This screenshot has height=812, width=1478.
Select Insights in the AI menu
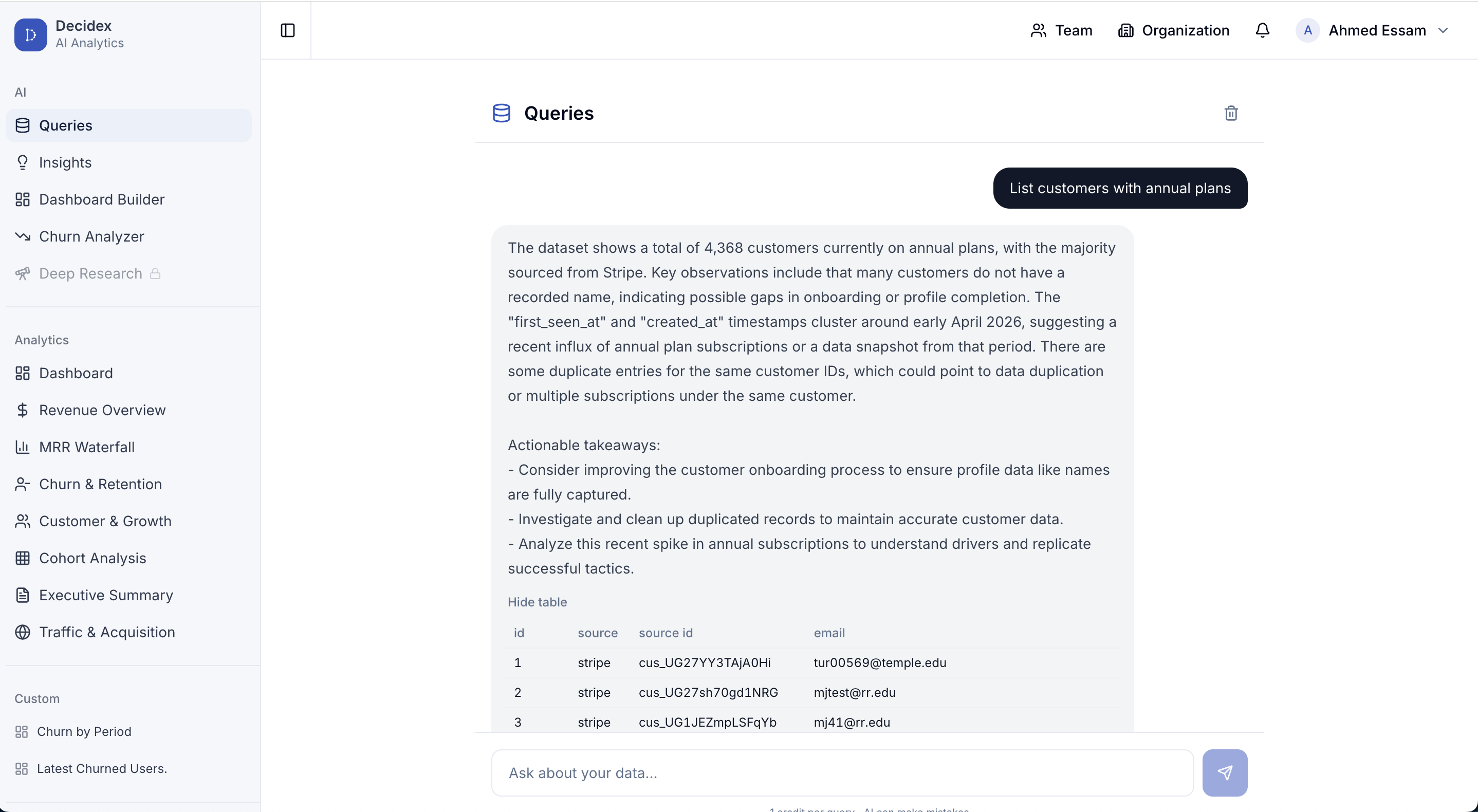click(65, 162)
